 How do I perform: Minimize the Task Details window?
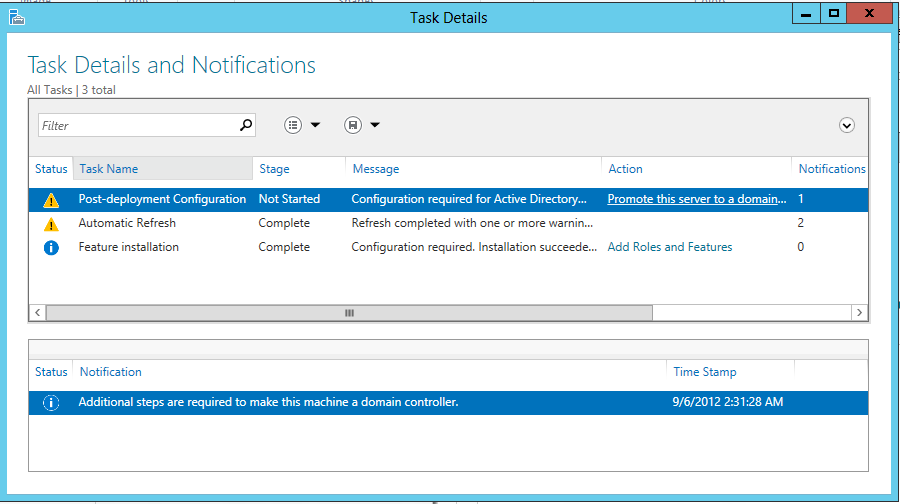[806, 14]
